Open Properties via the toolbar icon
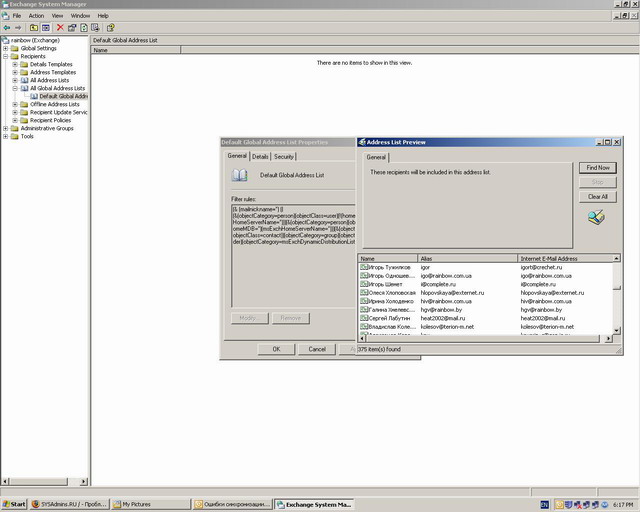 [72, 28]
